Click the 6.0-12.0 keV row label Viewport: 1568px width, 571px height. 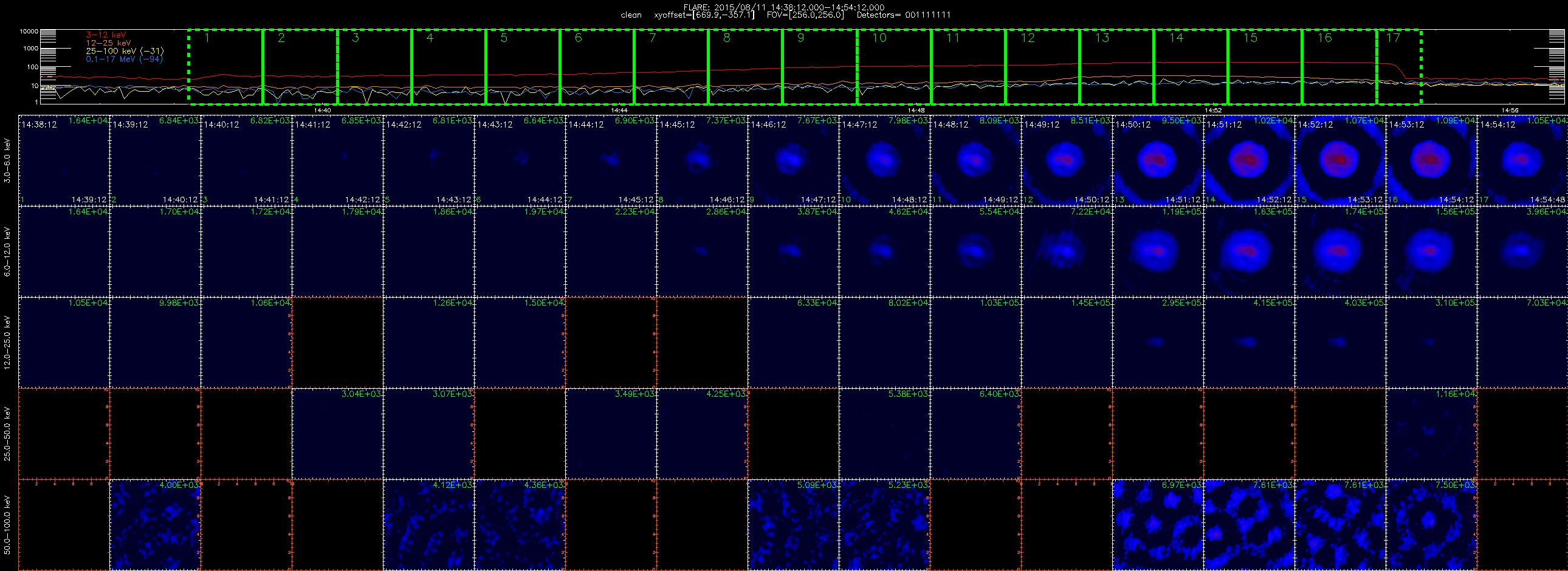[x=7, y=251]
